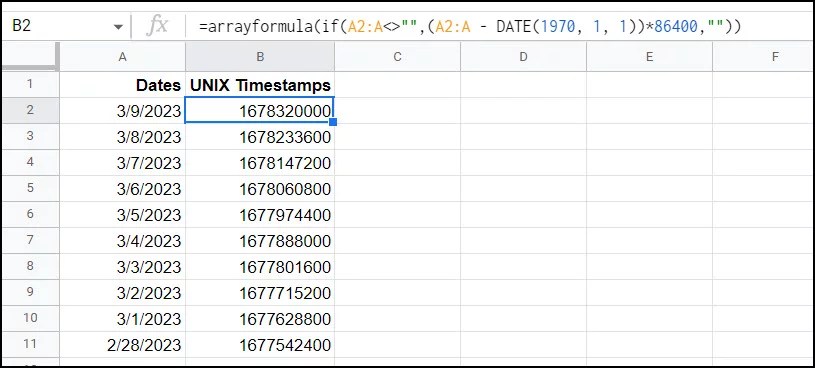This screenshot has width=815, height=368.
Task: Select cell containing 1677801600
Action: (260, 266)
